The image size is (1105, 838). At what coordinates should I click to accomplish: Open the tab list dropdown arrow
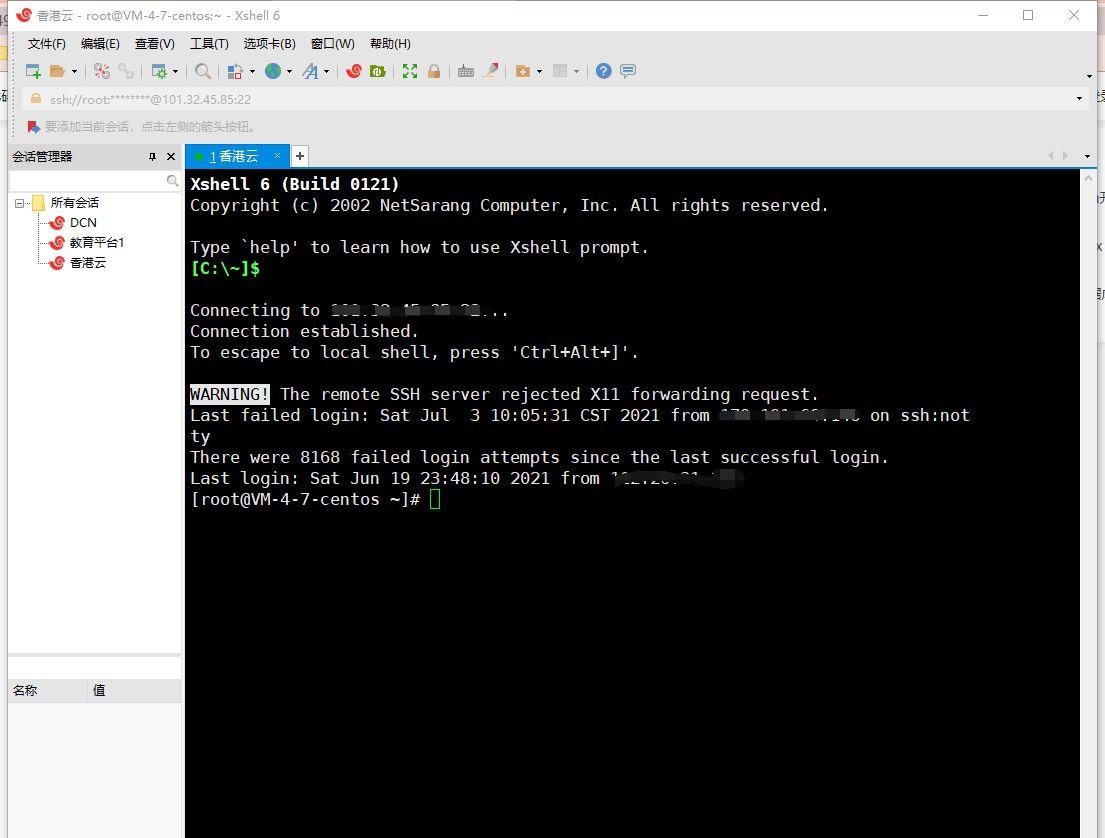pos(1087,156)
